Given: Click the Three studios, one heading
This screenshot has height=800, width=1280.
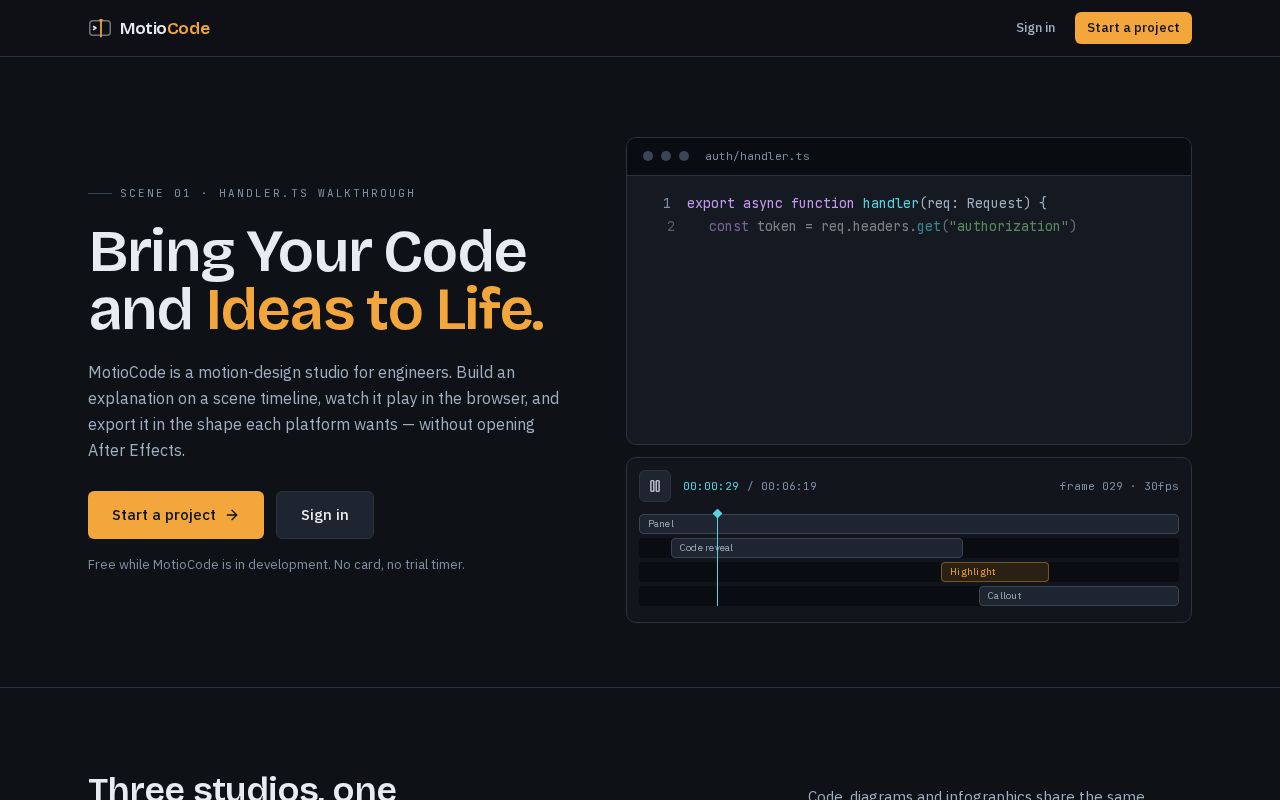Looking at the screenshot, I should pyautogui.click(x=242, y=788).
